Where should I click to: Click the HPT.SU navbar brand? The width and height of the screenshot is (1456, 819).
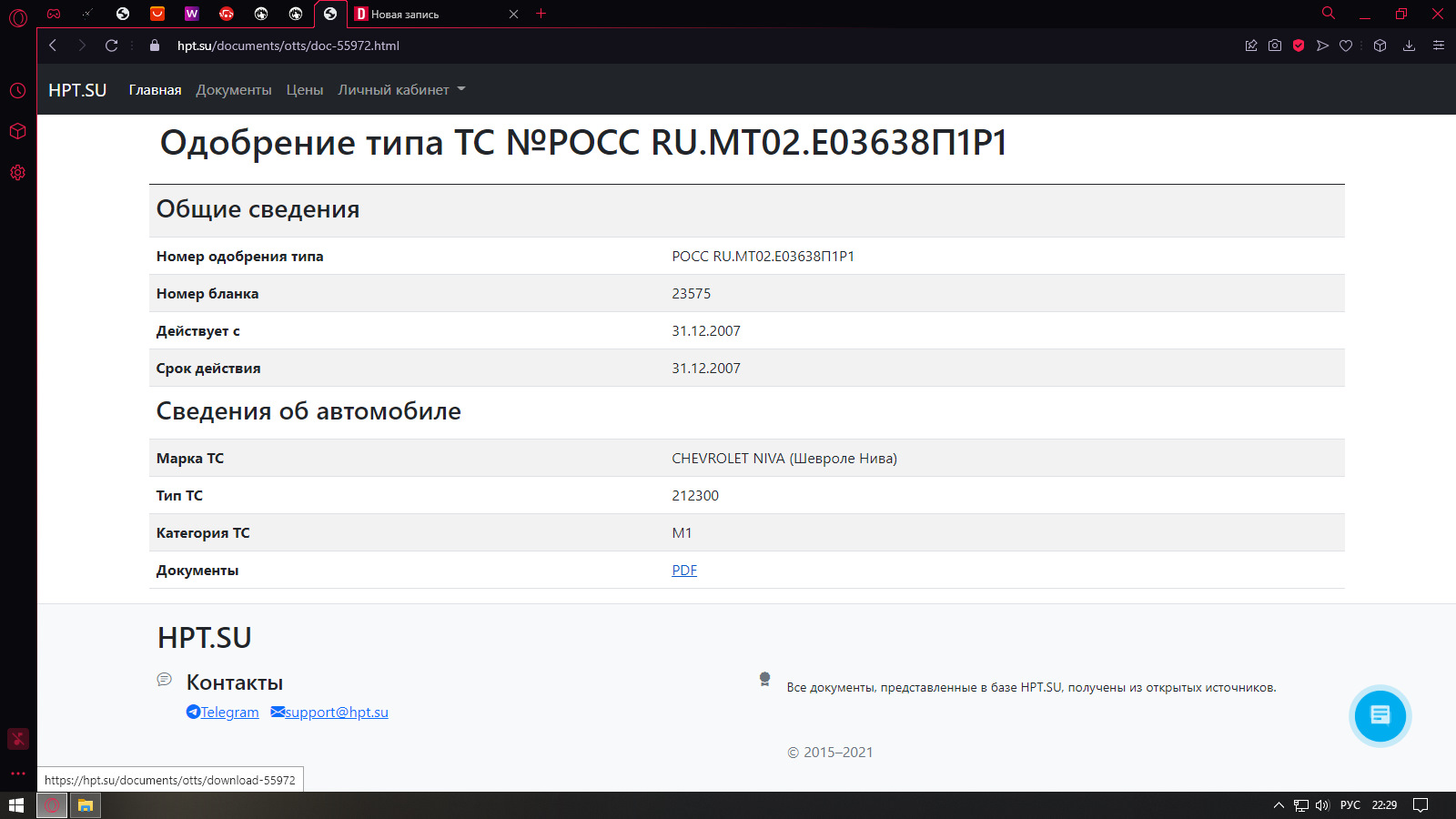point(77,90)
